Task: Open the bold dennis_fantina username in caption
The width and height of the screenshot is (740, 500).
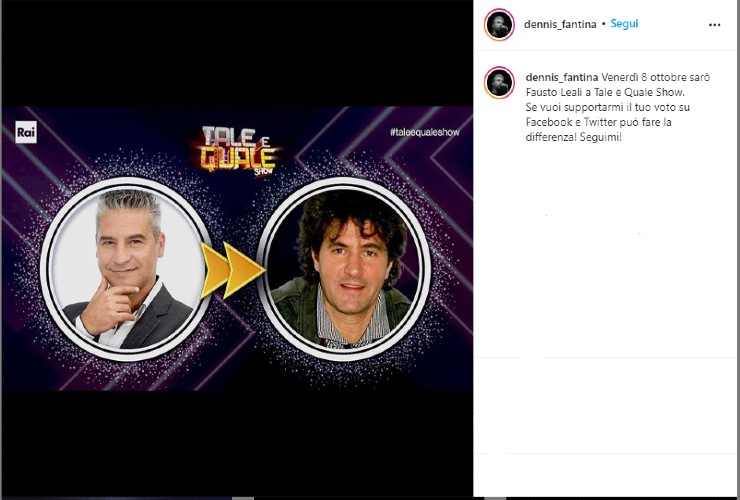Action: click(562, 77)
